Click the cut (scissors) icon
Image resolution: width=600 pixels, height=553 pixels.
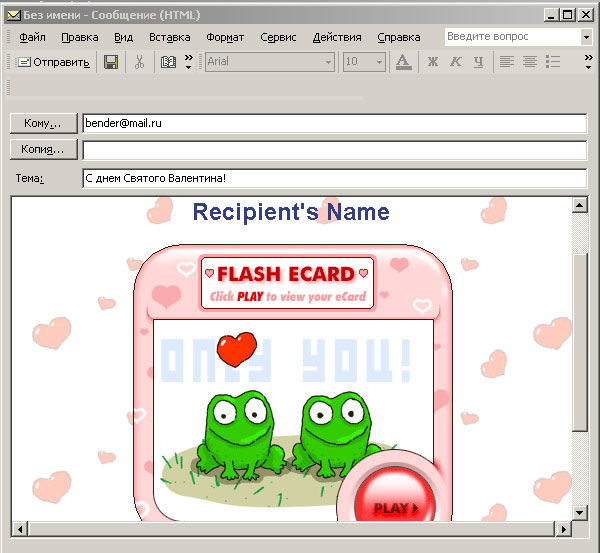139,62
